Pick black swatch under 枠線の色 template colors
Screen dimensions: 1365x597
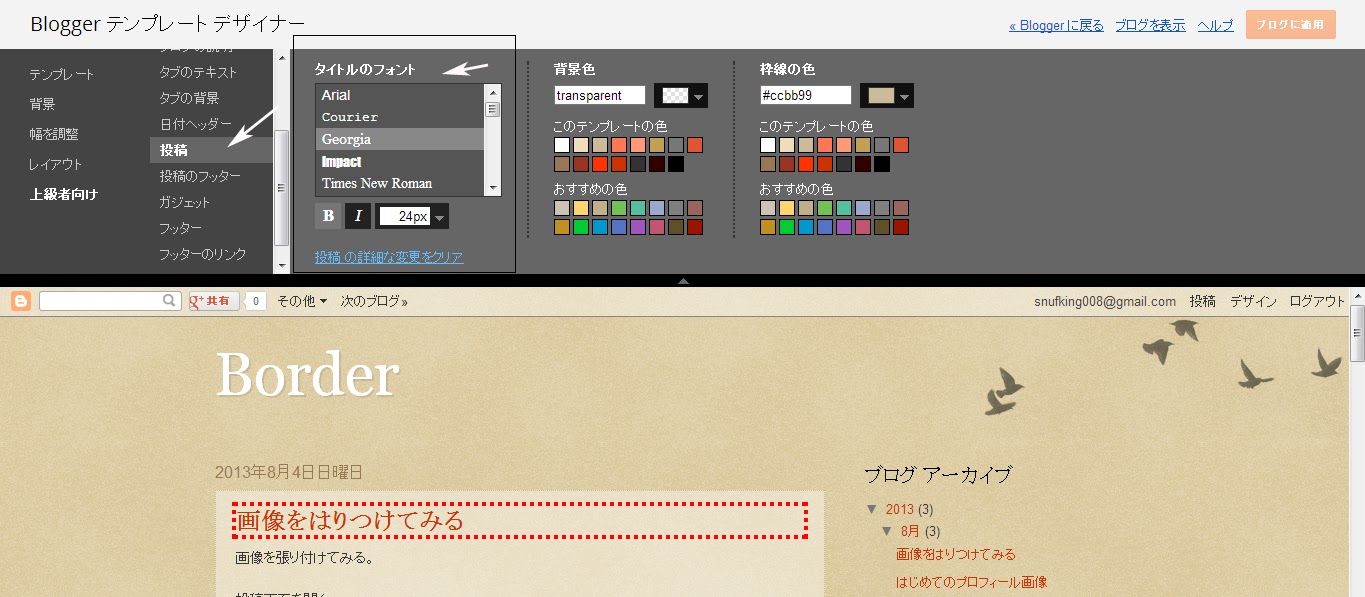pos(882,164)
